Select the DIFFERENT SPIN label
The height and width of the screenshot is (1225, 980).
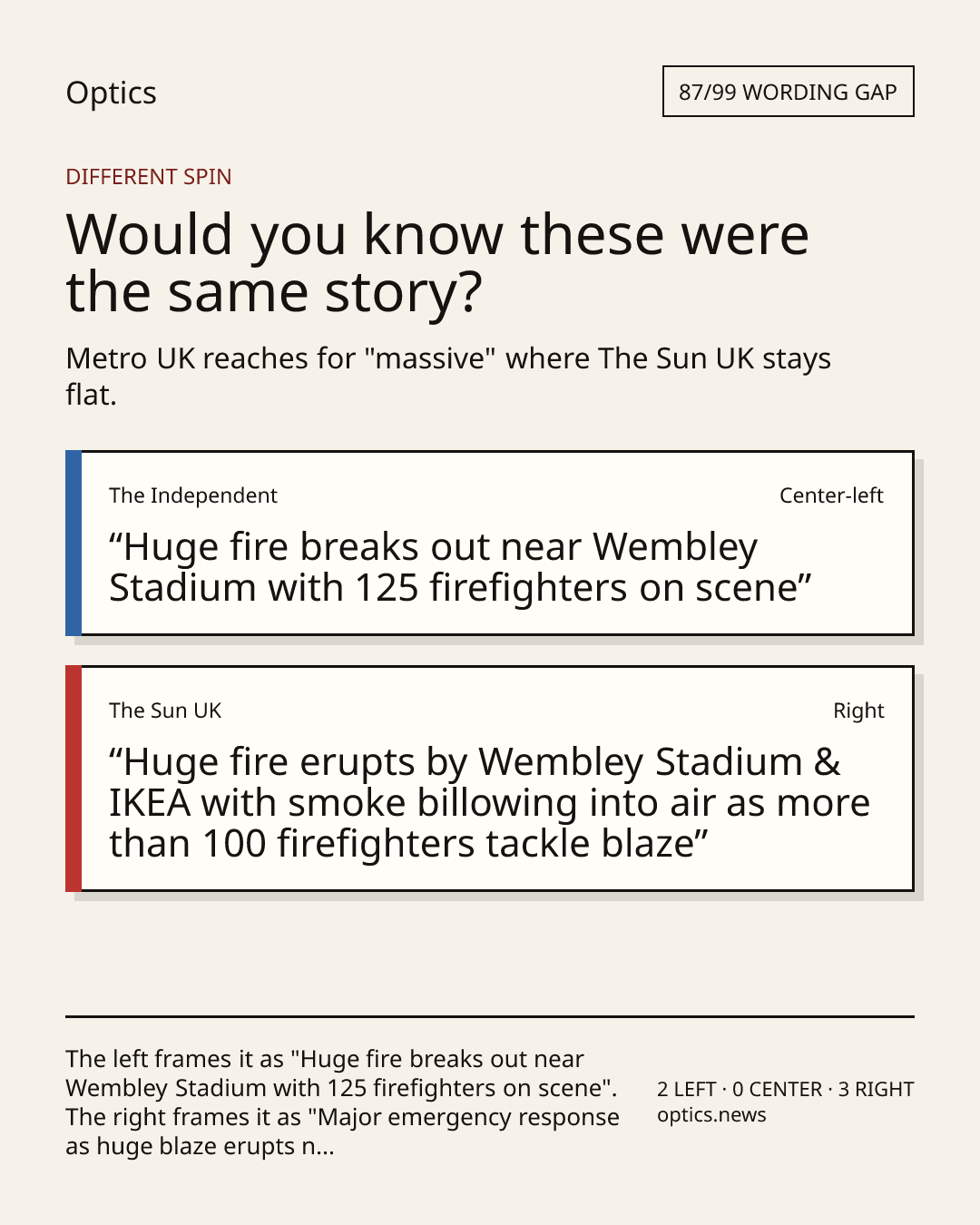point(149,176)
